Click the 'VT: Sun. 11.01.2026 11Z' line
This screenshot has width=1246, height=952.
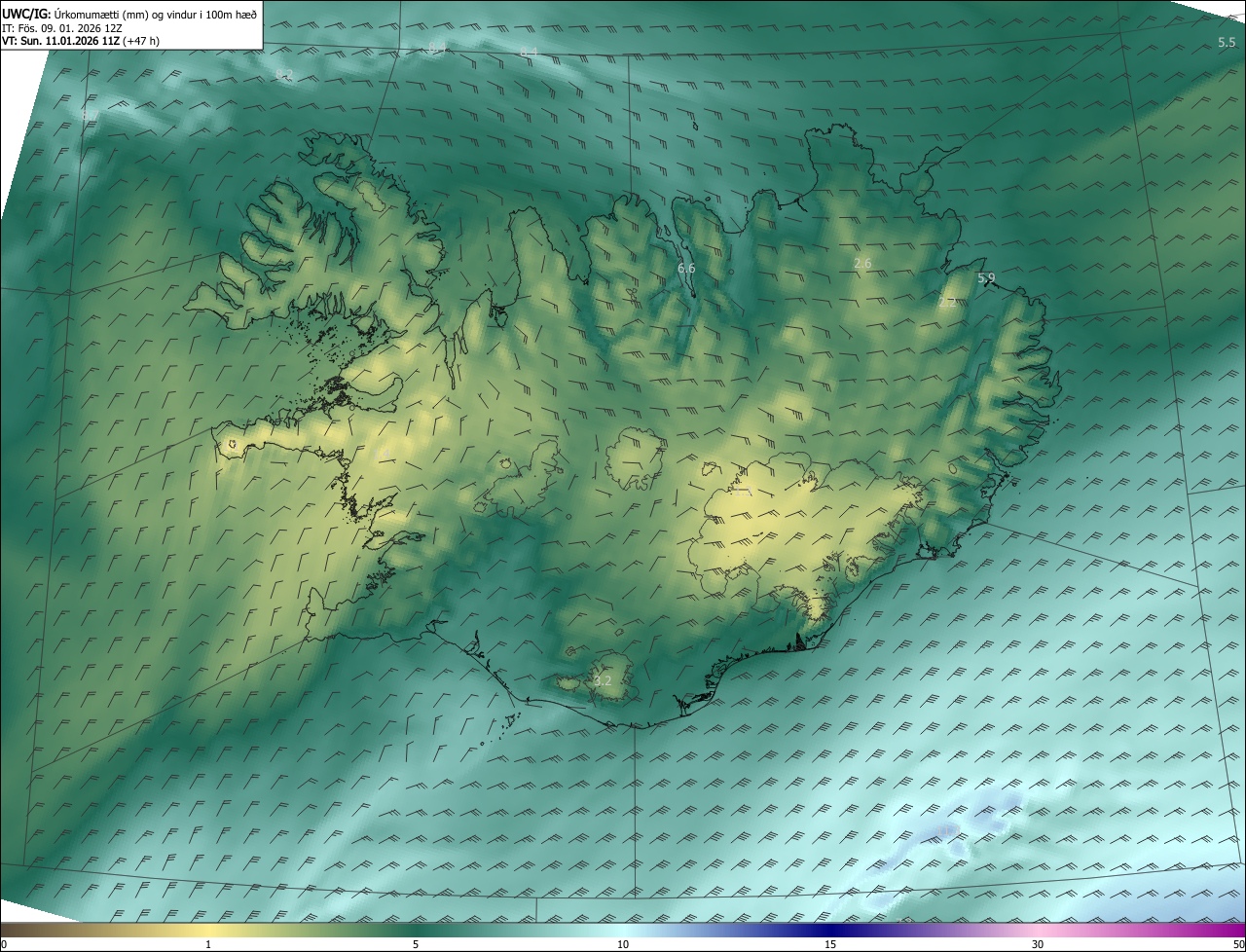coord(60,41)
